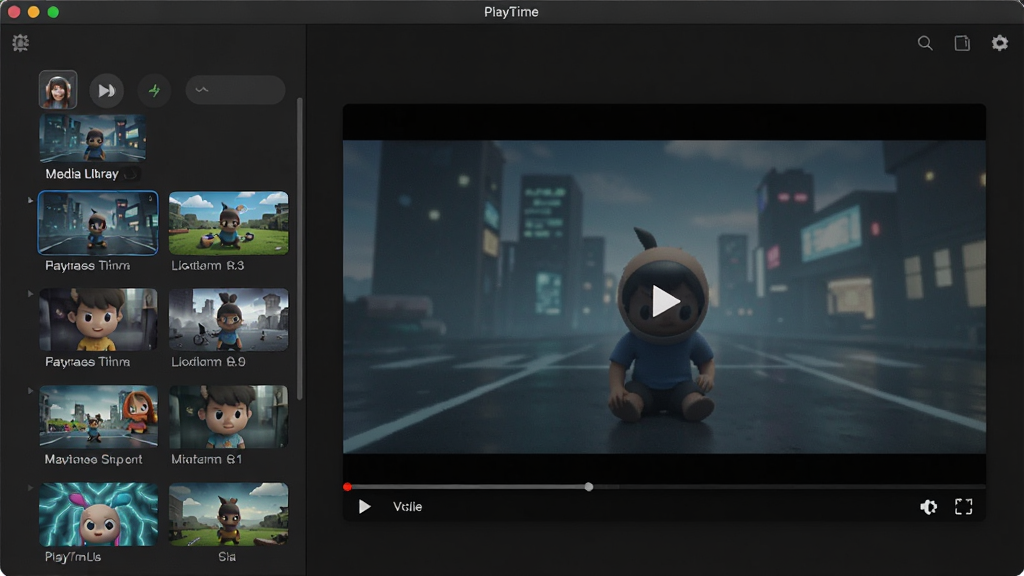Open the volume control icon under the video
The image size is (1024, 576).
928,507
